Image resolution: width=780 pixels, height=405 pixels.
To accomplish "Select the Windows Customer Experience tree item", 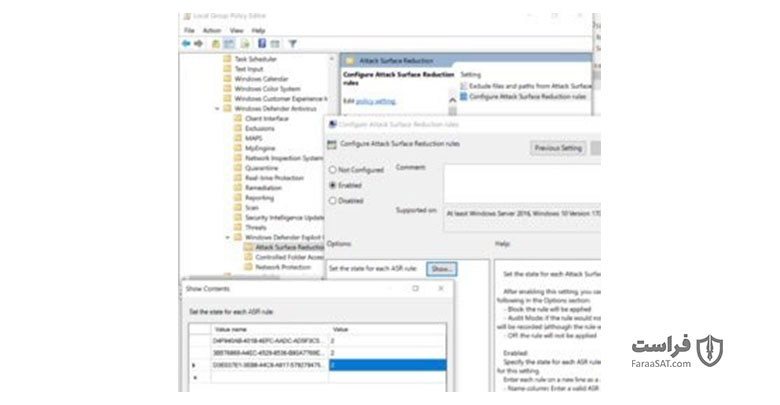I will (281, 99).
